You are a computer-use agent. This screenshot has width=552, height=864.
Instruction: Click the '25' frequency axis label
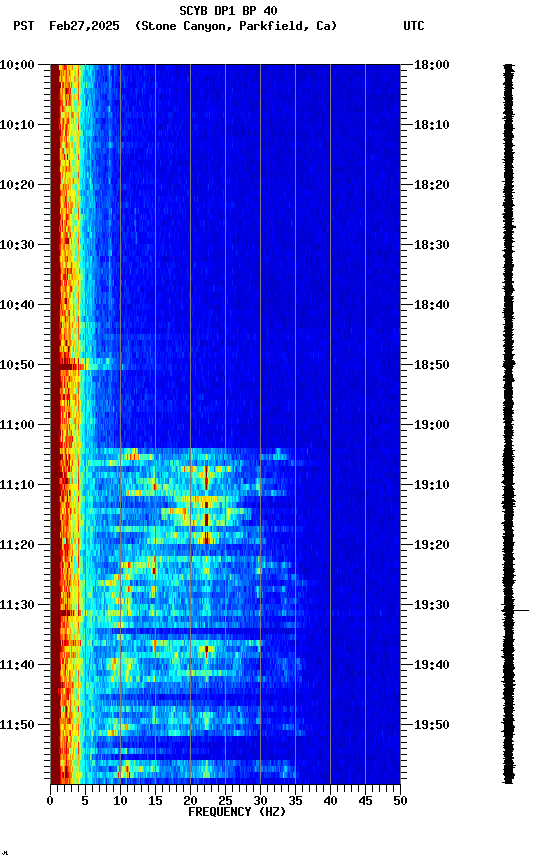225,801
